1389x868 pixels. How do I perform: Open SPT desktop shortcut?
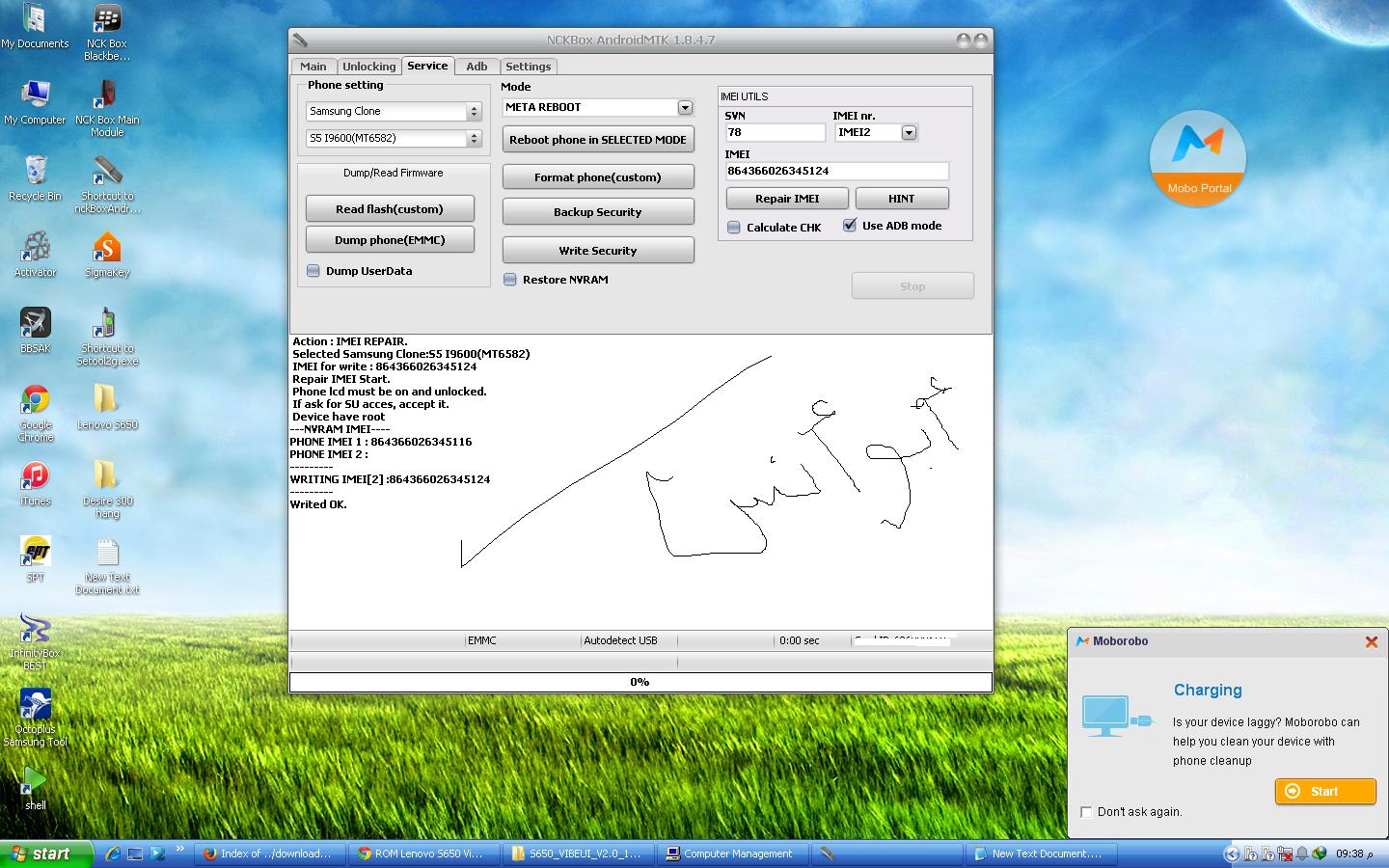coord(35,559)
